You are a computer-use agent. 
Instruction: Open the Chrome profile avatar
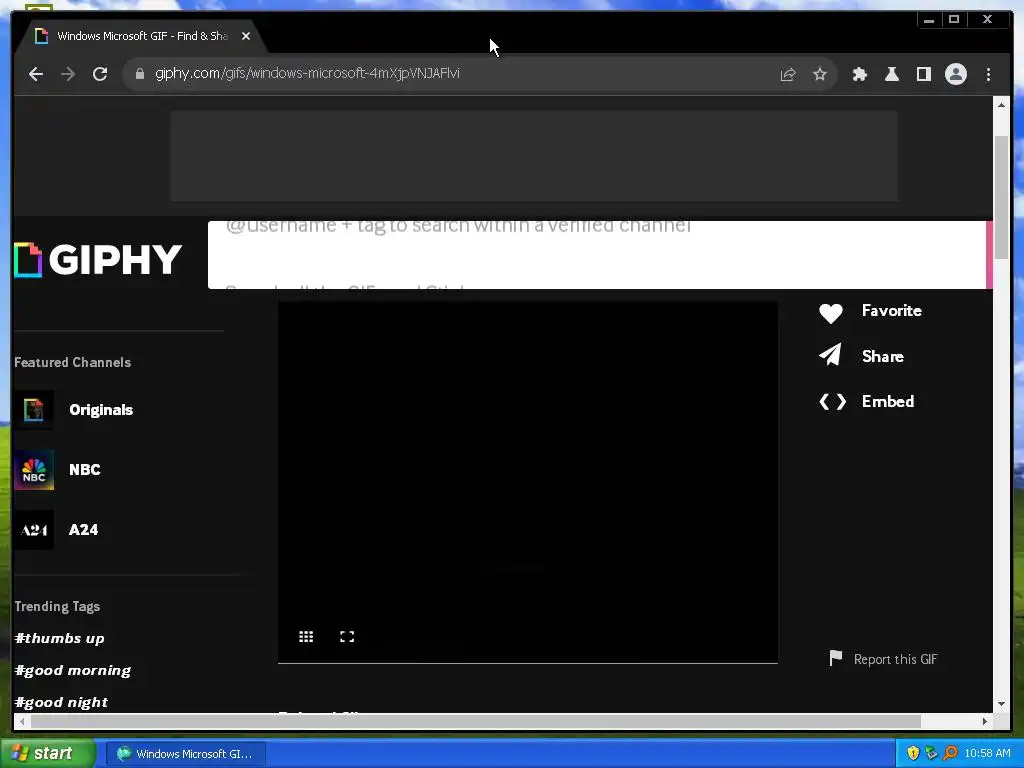[x=955, y=74]
